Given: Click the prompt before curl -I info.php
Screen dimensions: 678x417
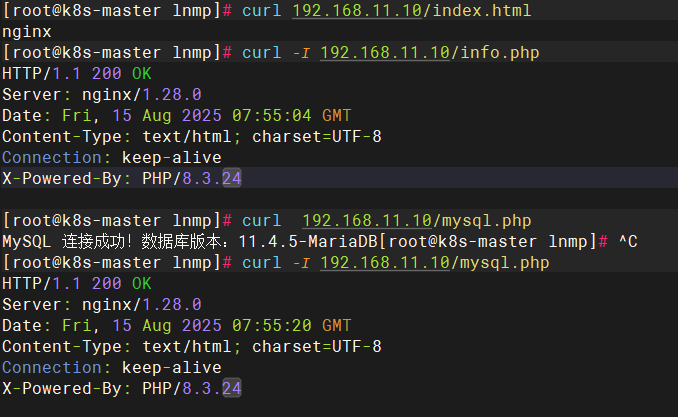Looking at the screenshot, I should pos(117,52).
